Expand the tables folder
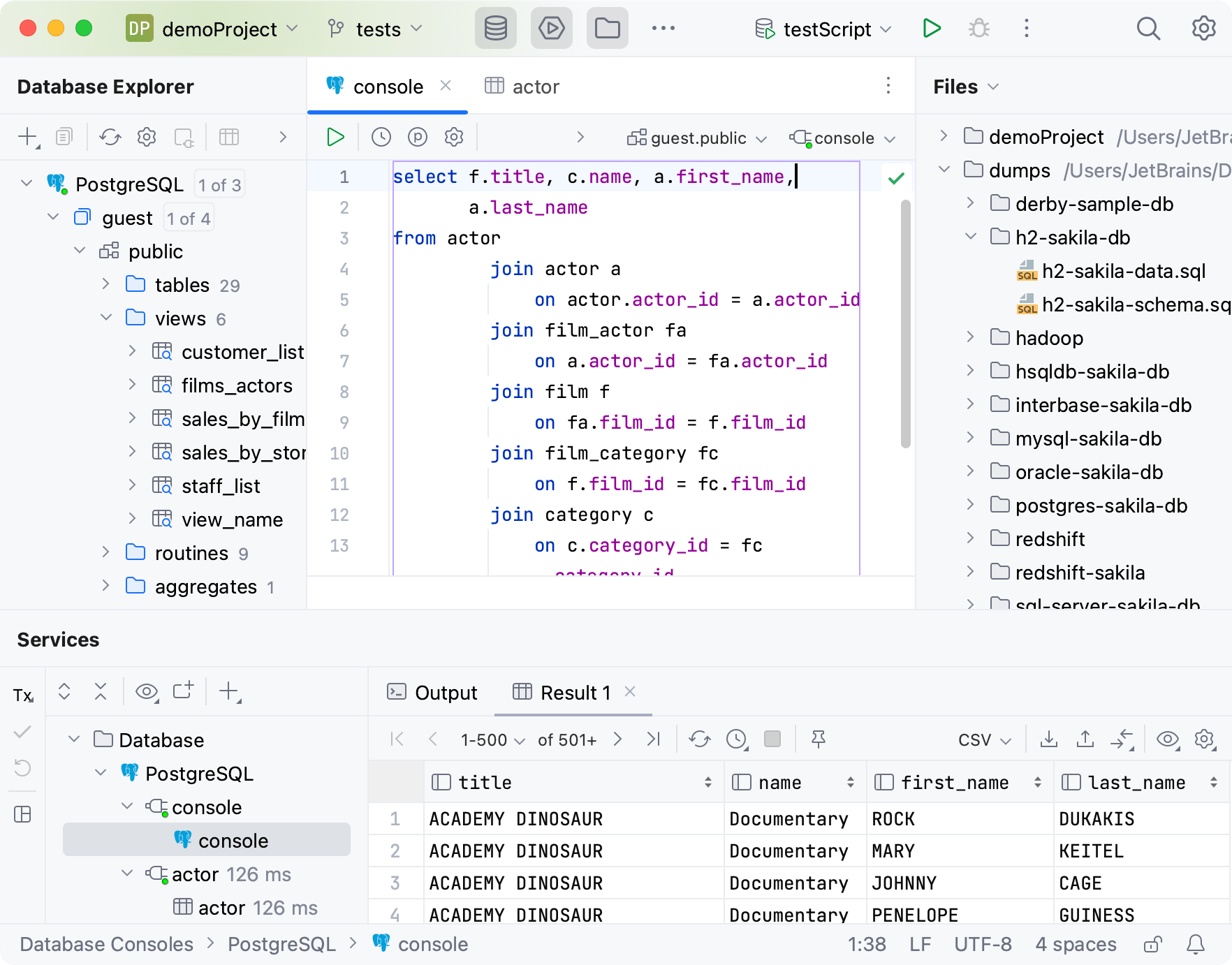This screenshot has height=965, width=1232. point(106,284)
